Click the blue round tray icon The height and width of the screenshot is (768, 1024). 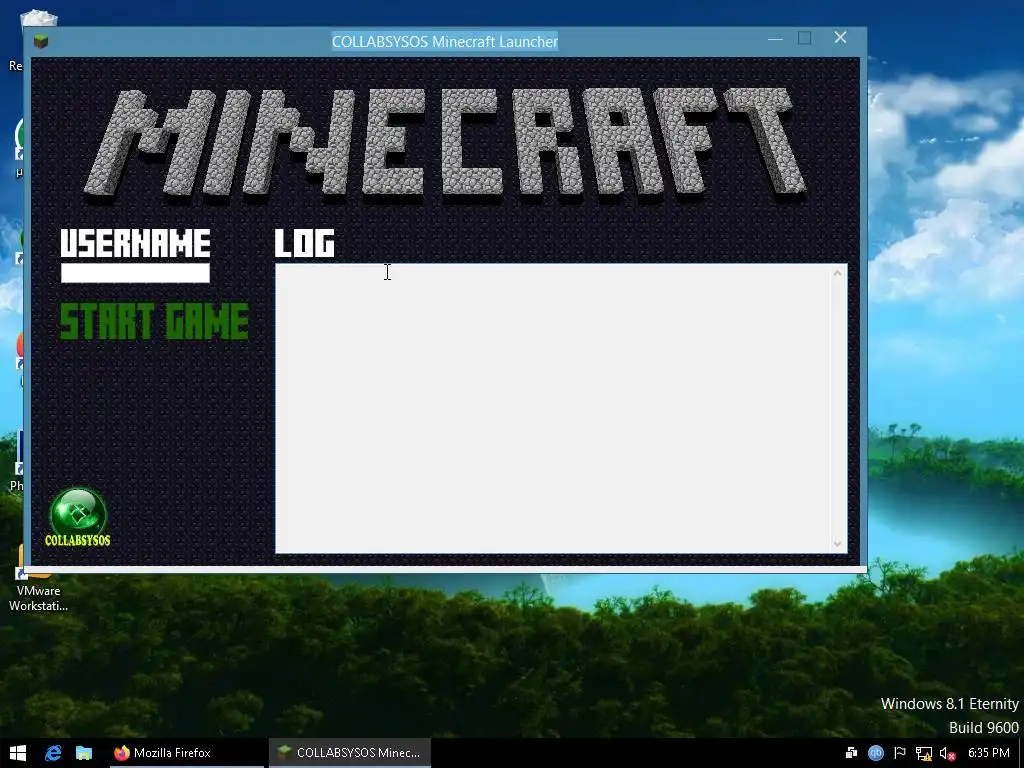tap(876, 753)
